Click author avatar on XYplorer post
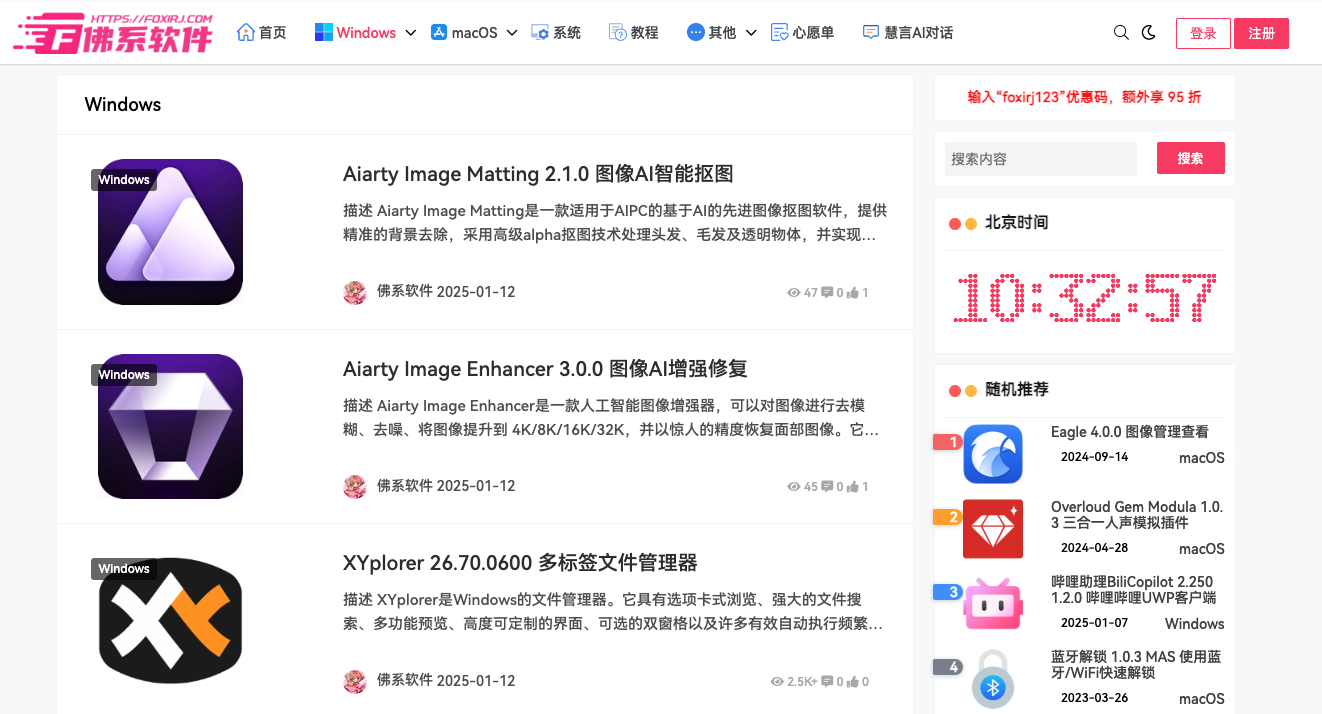The width and height of the screenshot is (1322, 714). [355, 681]
